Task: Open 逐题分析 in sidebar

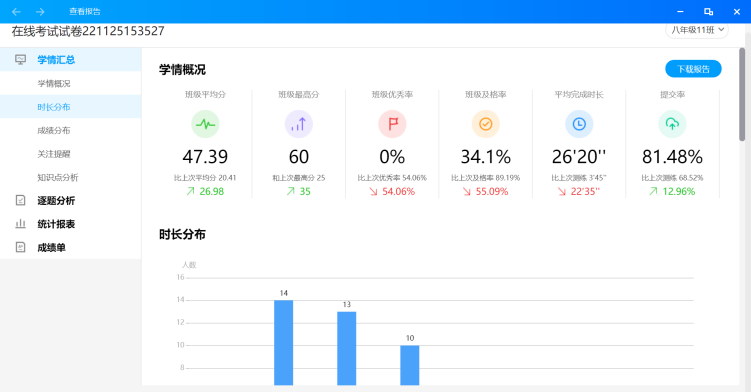Action: [x=70, y=200]
